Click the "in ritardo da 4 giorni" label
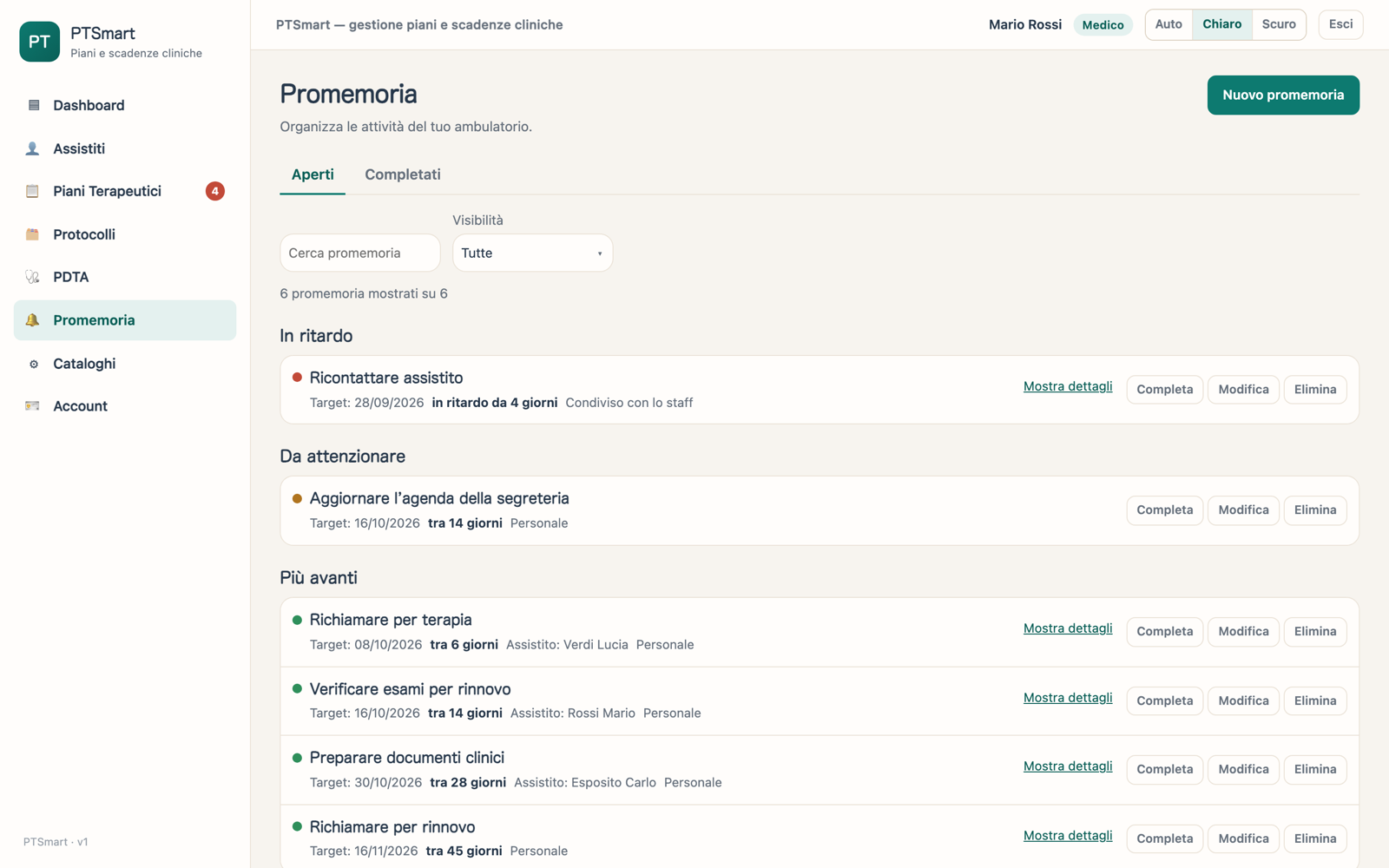Image resolution: width=1389 pixels, height=868 pixels. coord(495,403)
